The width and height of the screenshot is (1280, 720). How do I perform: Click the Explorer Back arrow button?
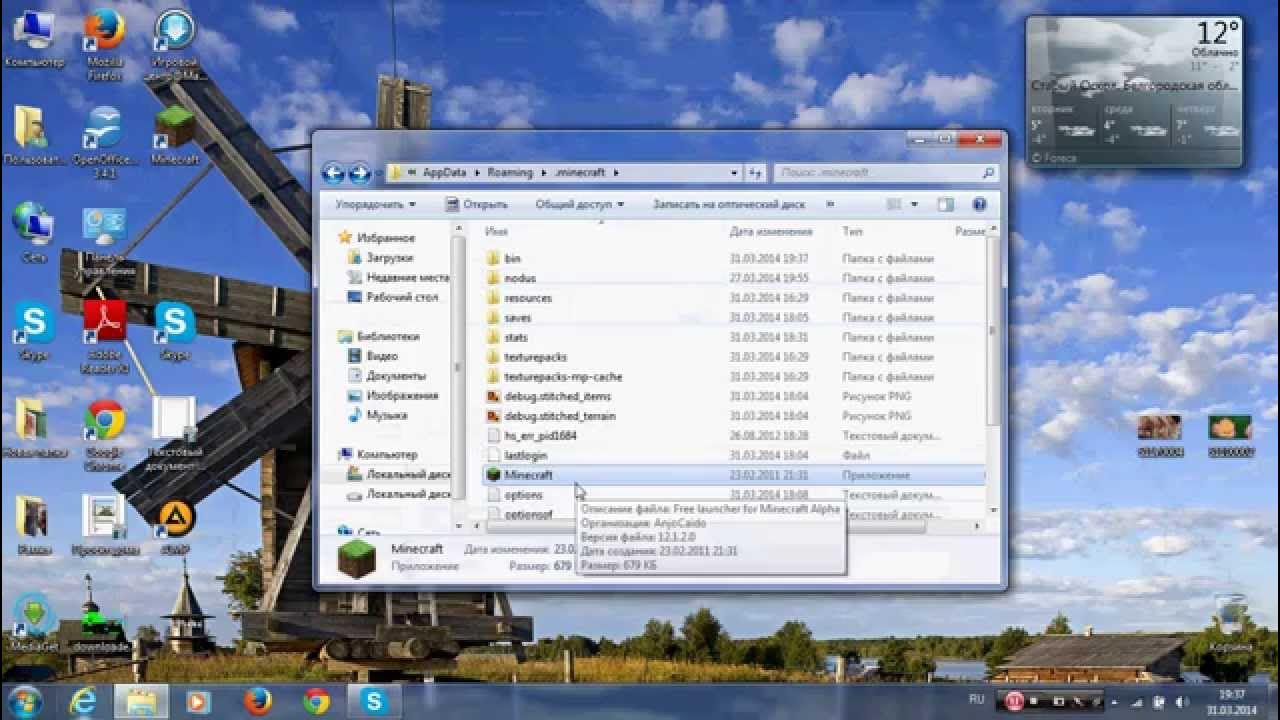click(333, 173)
